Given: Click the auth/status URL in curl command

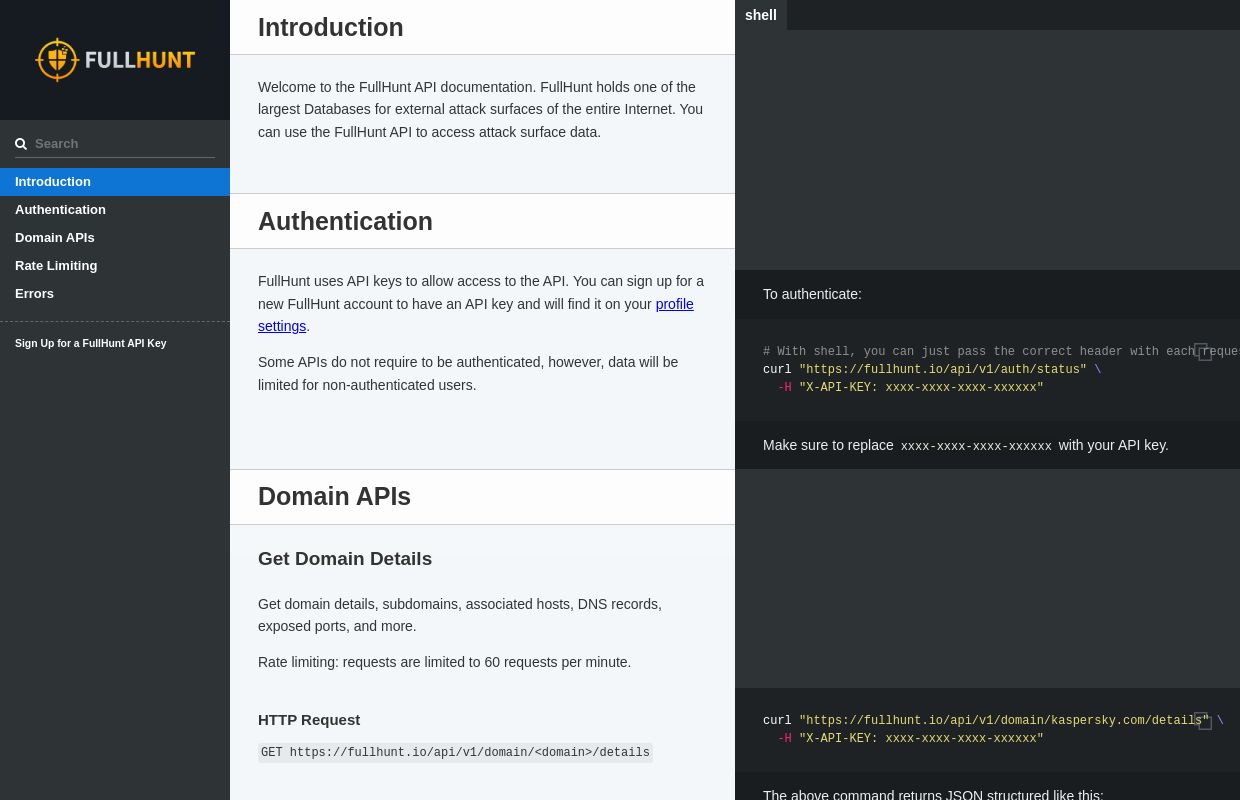Looking at the screenshot, I should (x=943, y=370).
